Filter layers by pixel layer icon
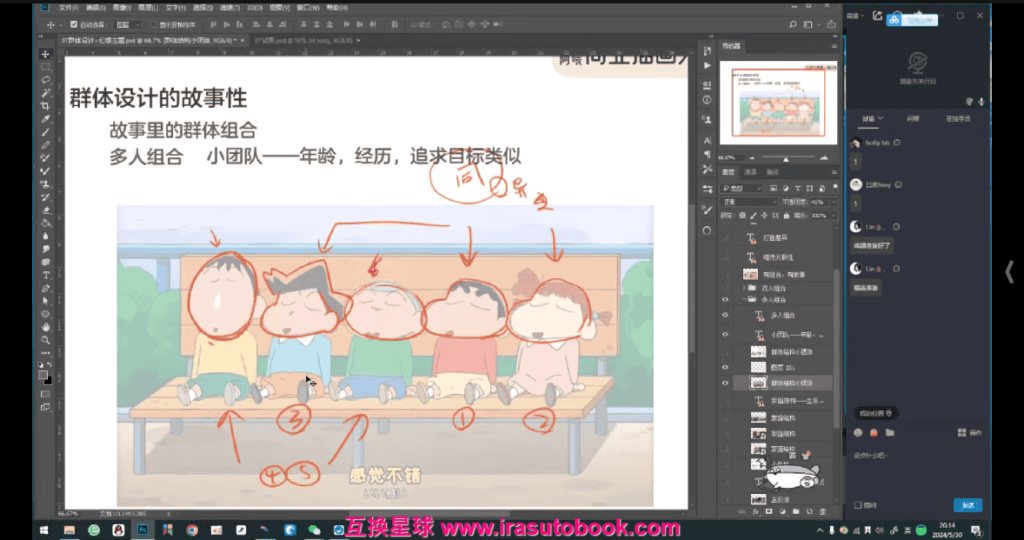Image resolution: width=1024 pixels, height=540 pixels. pos(773,188)
